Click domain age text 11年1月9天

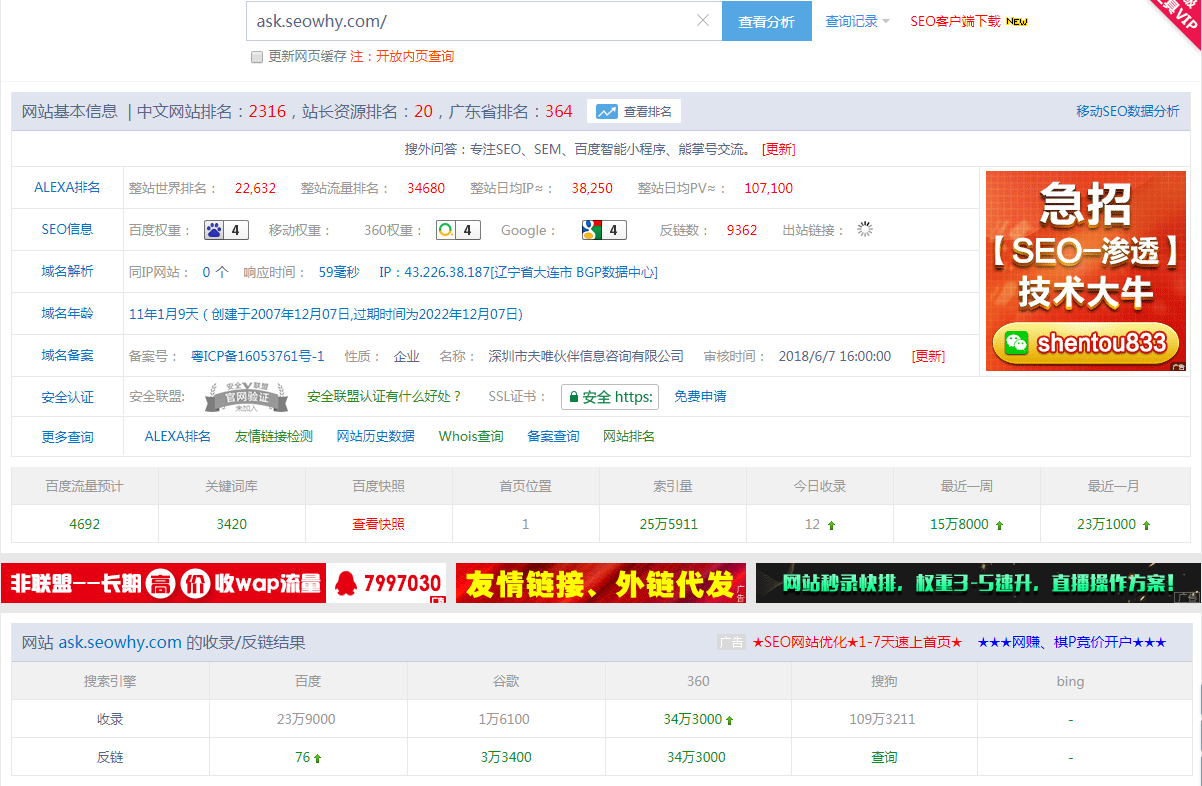(x=164, y=314)
